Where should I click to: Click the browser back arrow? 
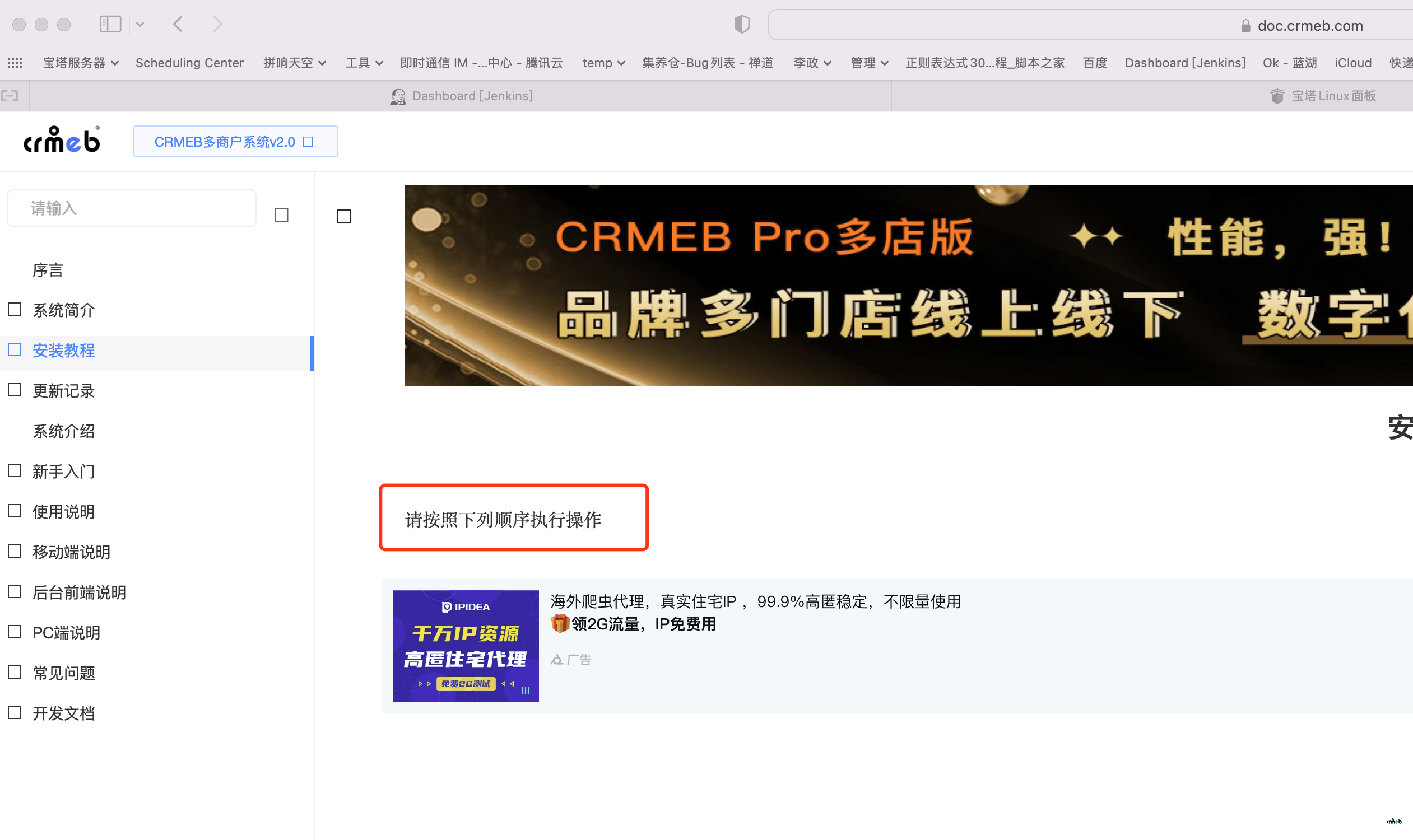178,24
